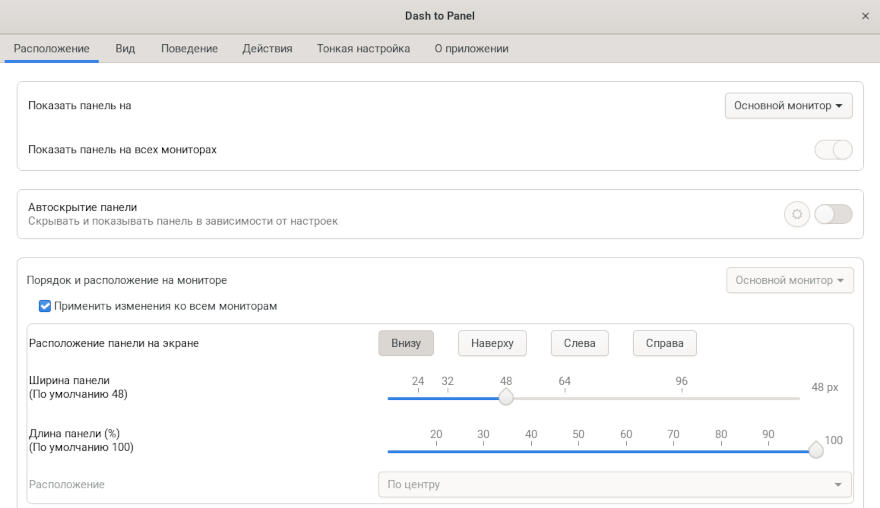
Task: Open the 'Действия' tab
Action: 267,48
